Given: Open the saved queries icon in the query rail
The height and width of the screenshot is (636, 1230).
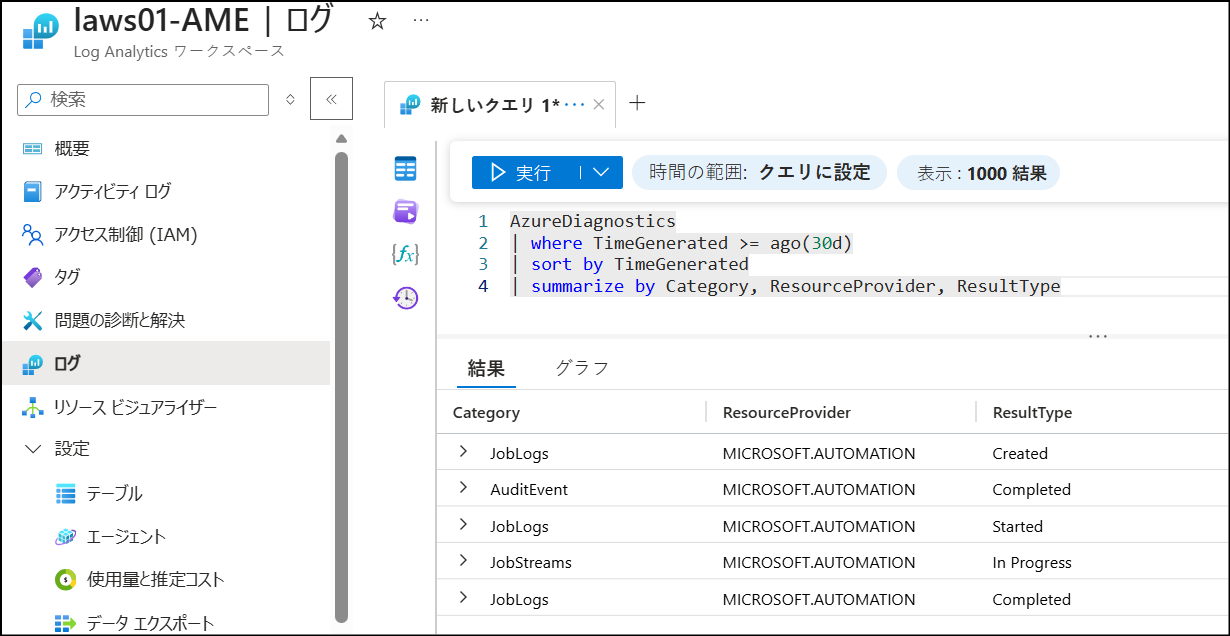Looking at the screenshot, I should pos(405,212).
